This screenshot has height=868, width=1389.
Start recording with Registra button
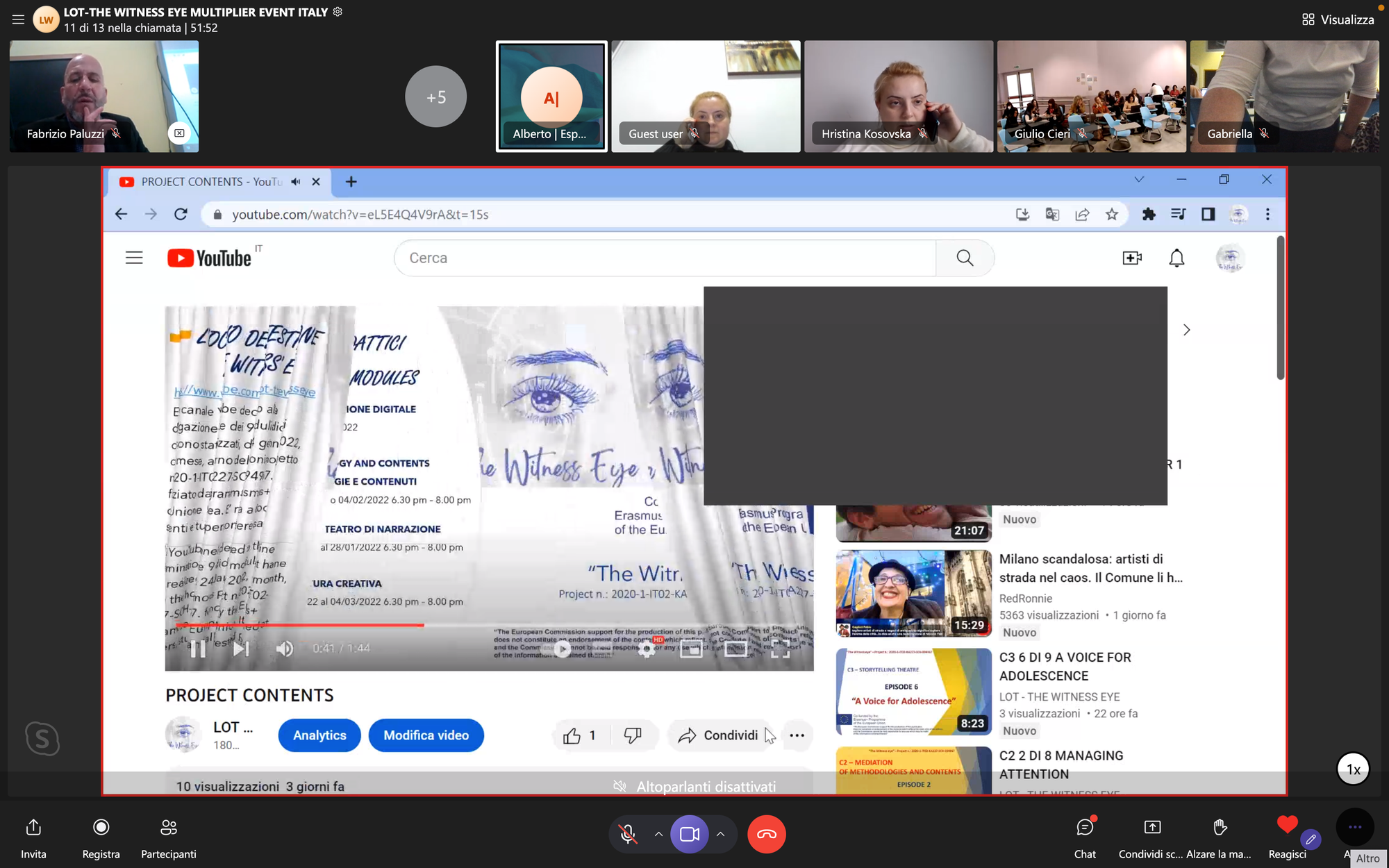click(101, 828)
